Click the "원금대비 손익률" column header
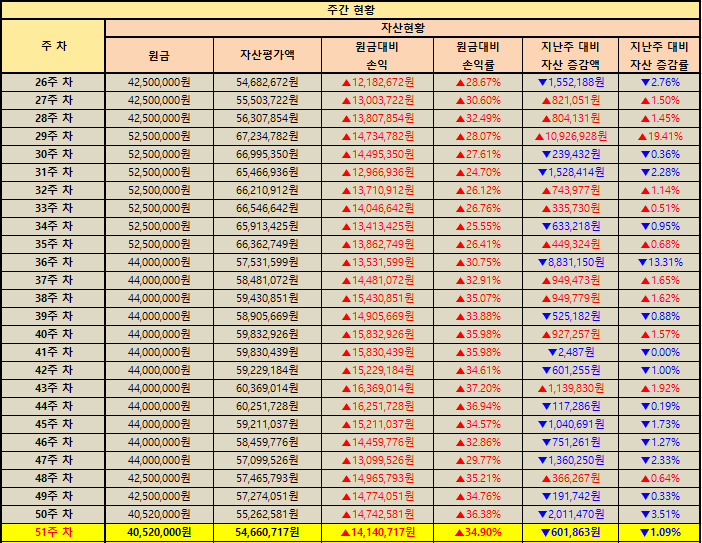The height and width of the screenshot is (543, 702). [478, 55]
